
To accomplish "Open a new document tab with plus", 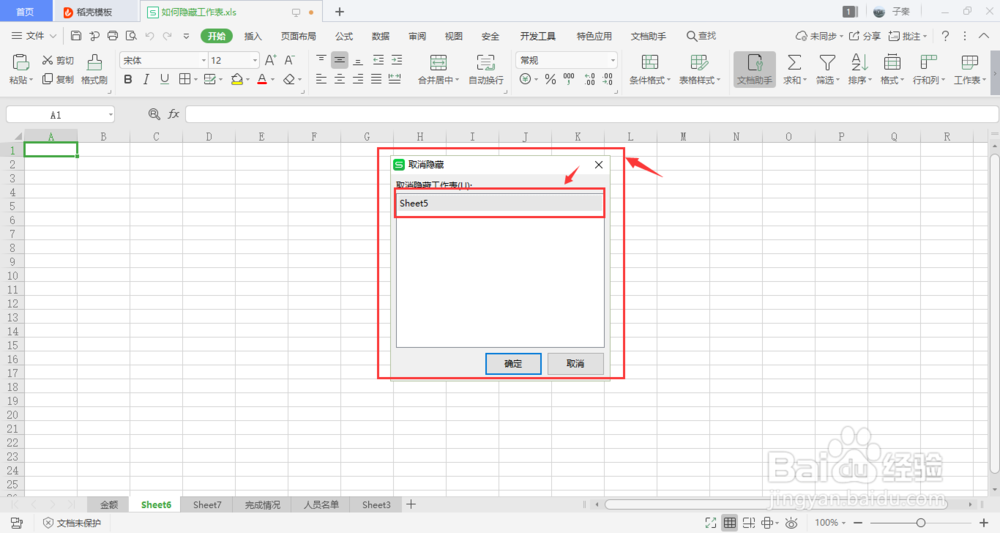I will click(x=339, y=11).
